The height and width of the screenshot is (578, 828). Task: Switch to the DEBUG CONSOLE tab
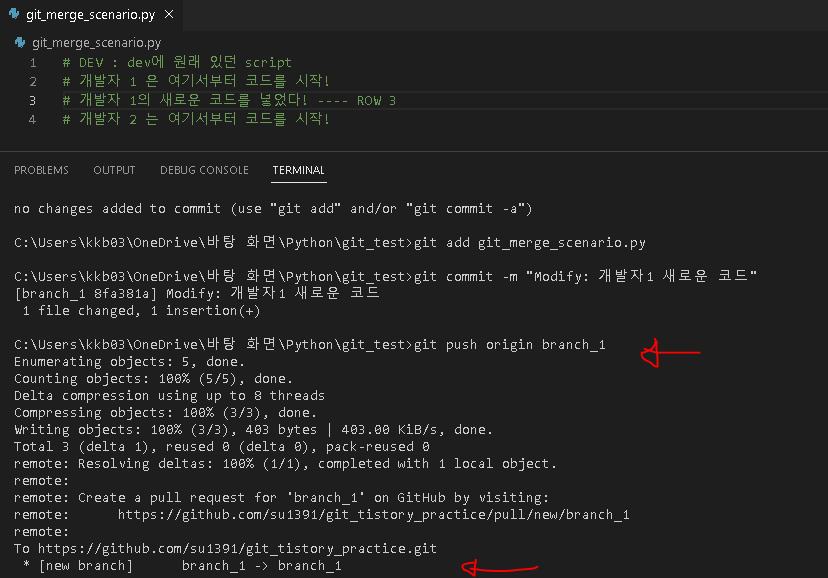point(204,170)
